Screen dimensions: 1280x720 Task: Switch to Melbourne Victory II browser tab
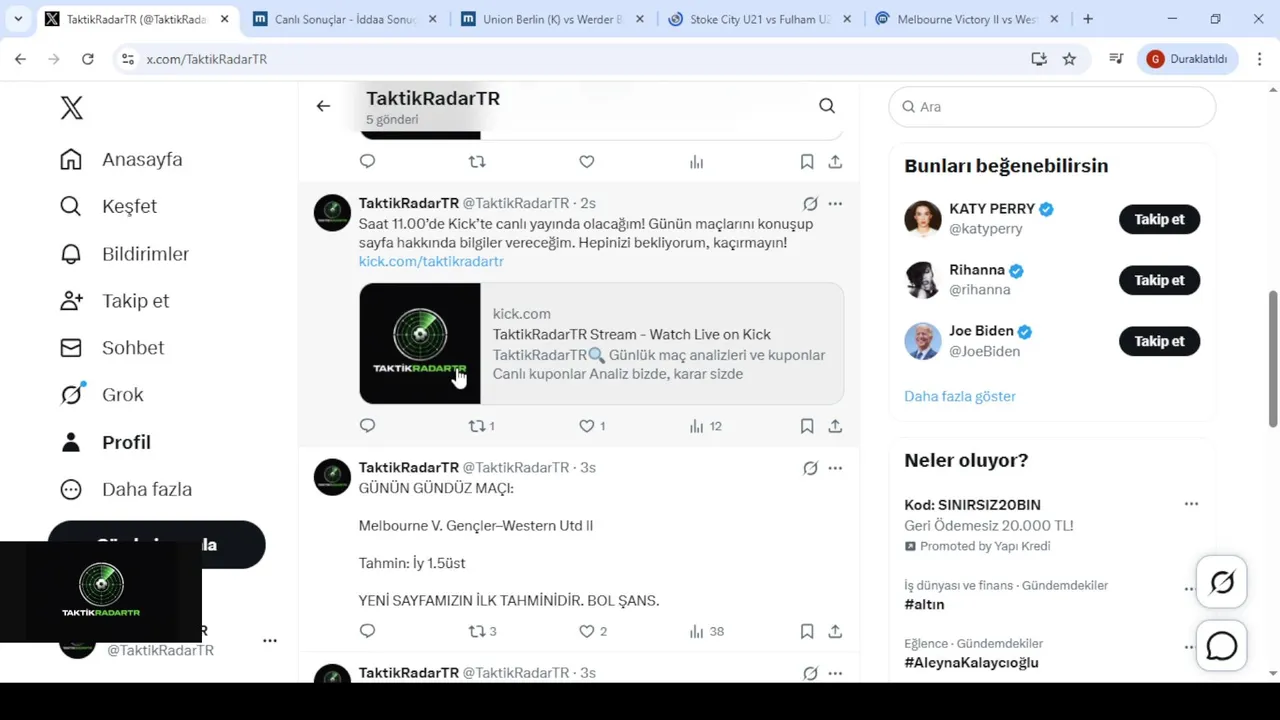coord(967,19)
